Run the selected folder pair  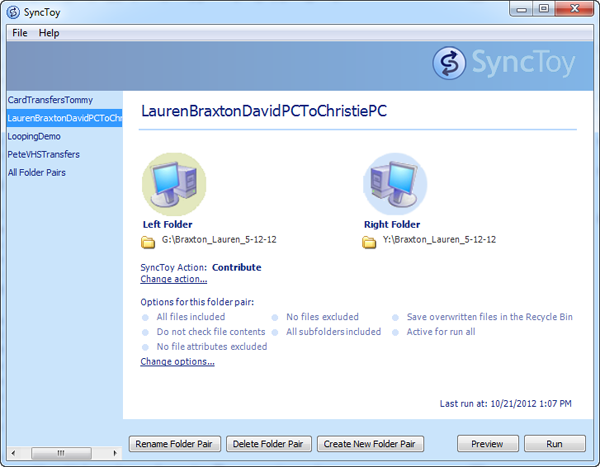554,444
